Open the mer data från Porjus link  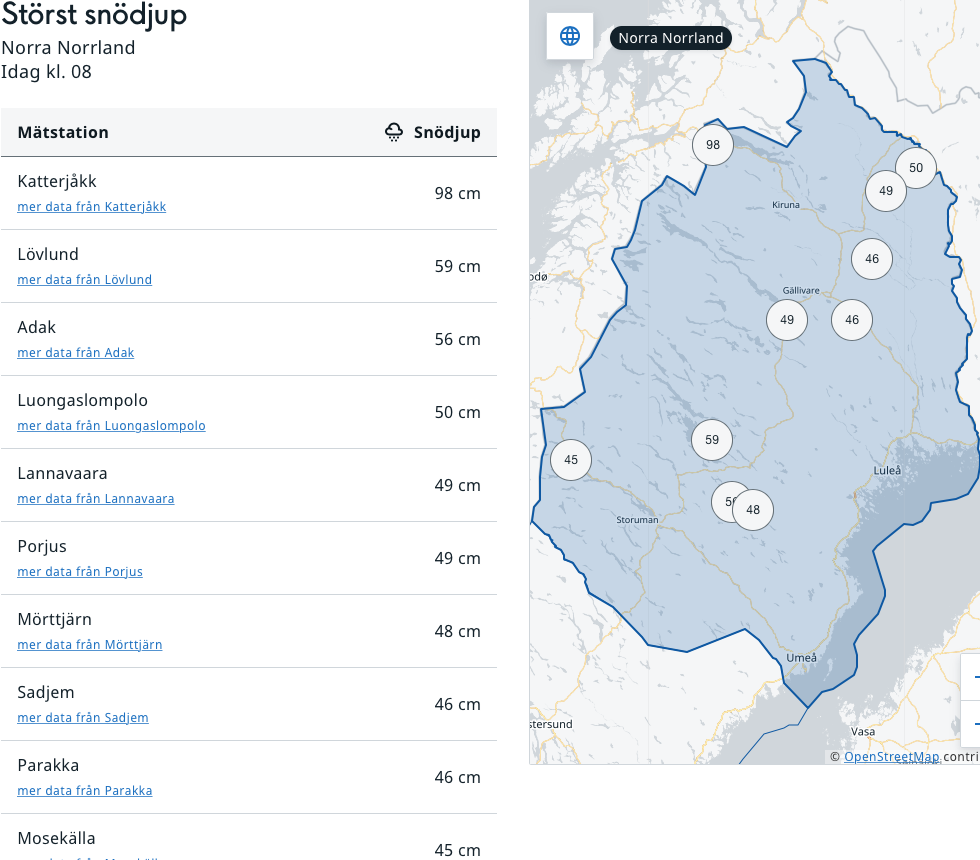(x=80, y=572)
